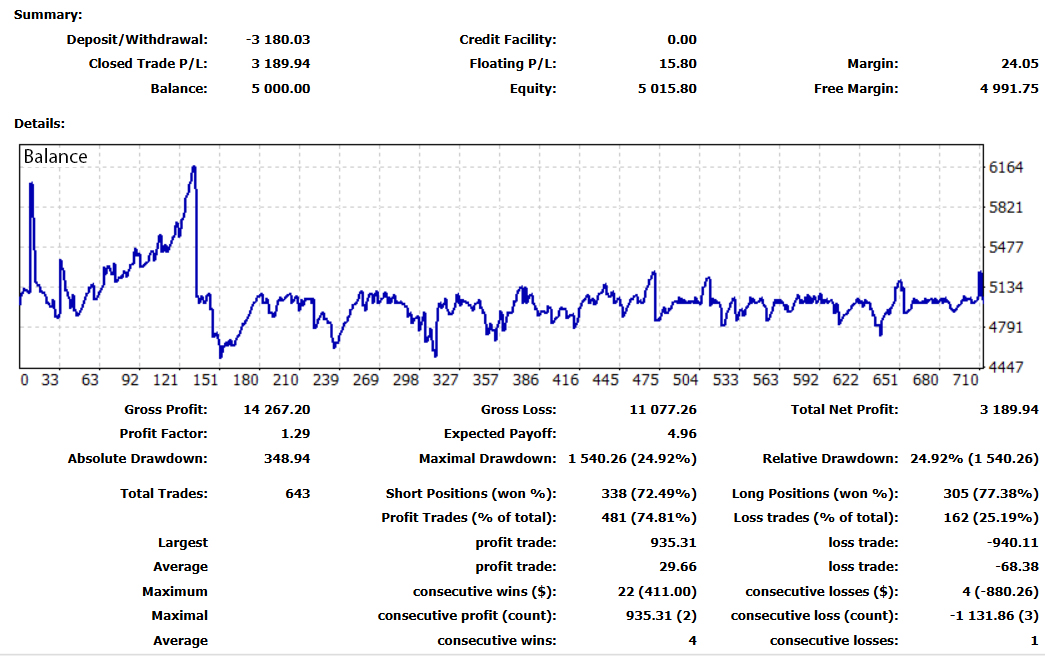Click the Balance chart title label
The width and height of the screenshot is (1045, 656).
55,157
